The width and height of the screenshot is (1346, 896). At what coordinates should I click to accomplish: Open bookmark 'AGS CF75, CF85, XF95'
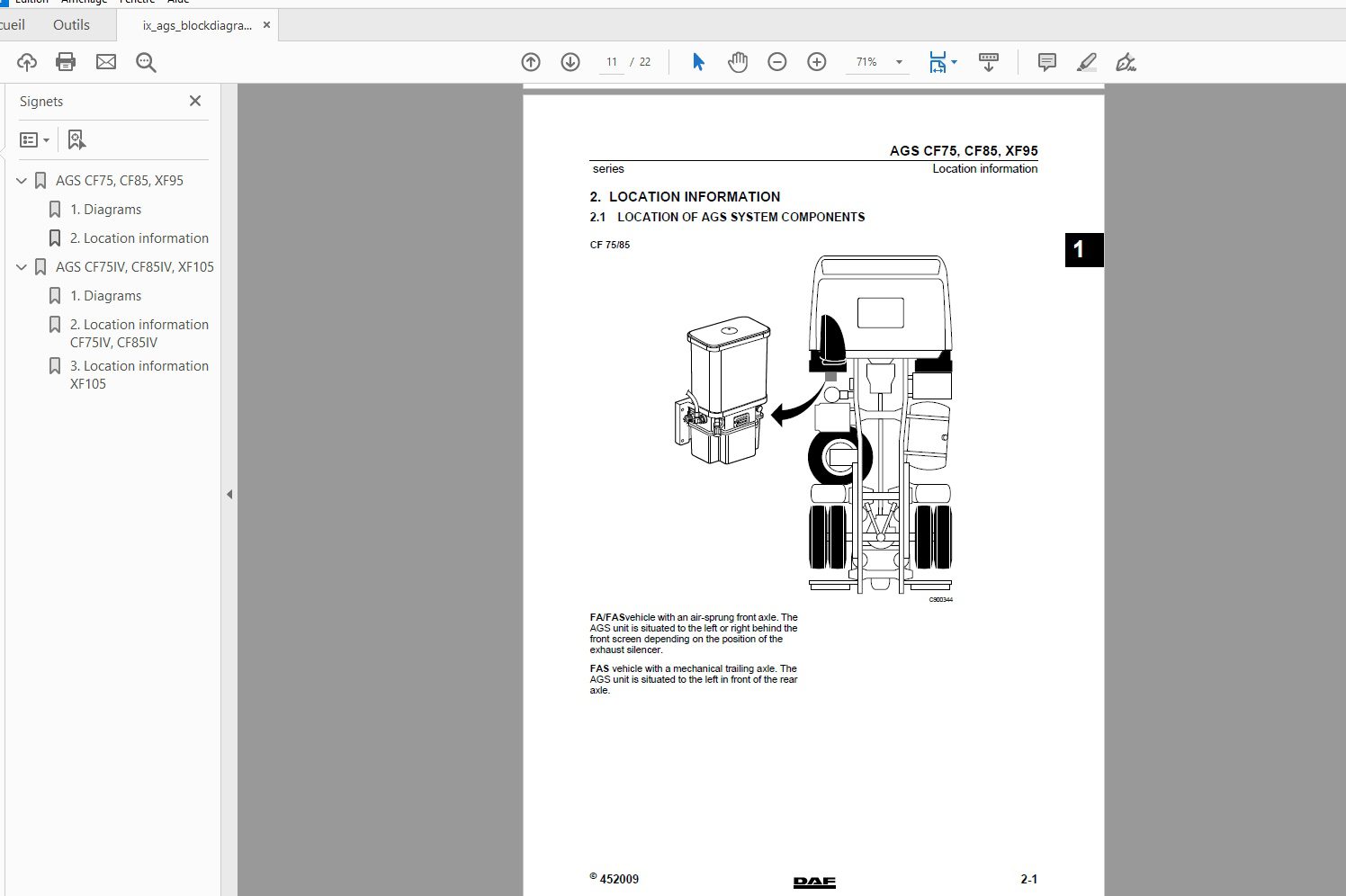(x=120, y=181)
